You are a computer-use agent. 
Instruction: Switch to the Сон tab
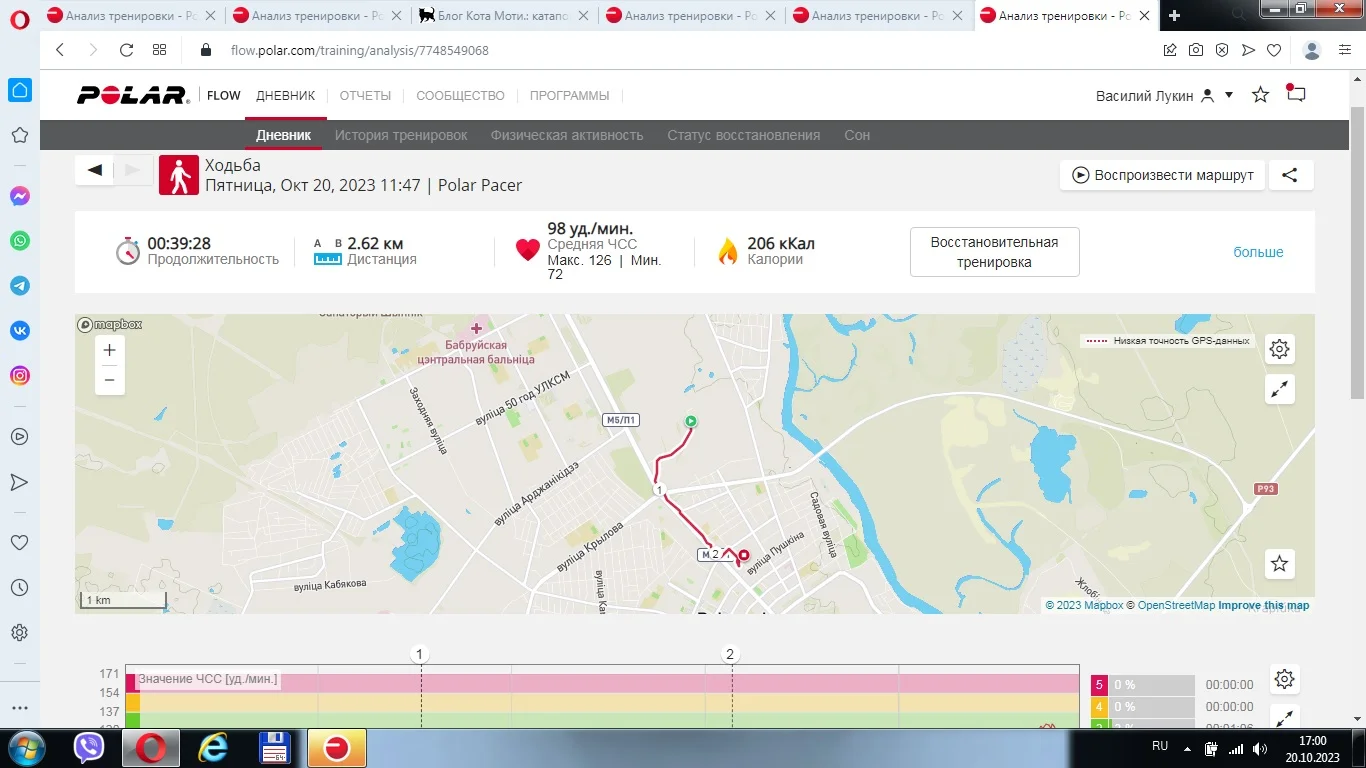click(x=857, y=135)
